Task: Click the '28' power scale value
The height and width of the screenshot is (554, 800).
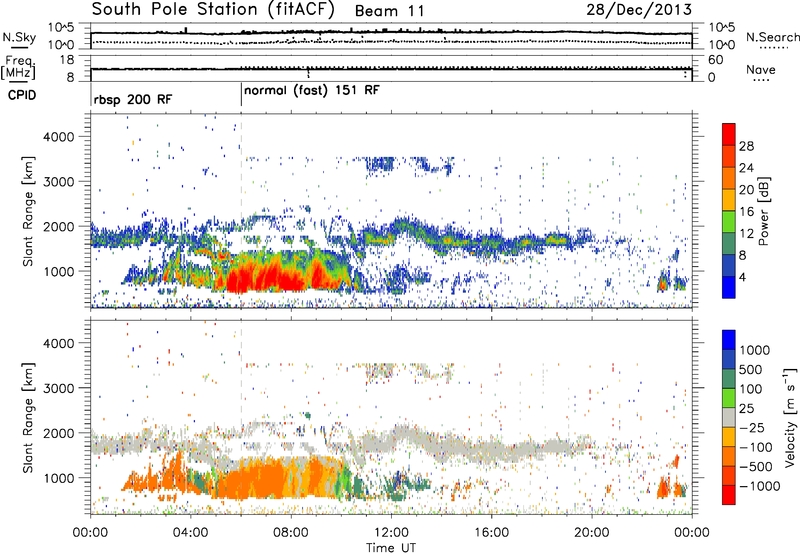Action: (x=746, y=146)
